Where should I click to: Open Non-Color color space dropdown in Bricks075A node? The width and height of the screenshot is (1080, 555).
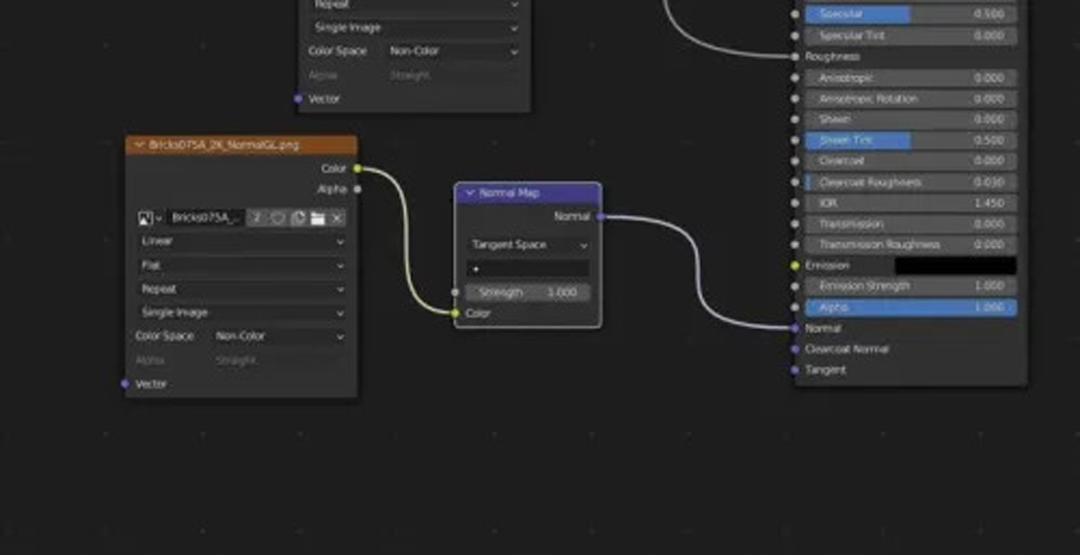279,337
